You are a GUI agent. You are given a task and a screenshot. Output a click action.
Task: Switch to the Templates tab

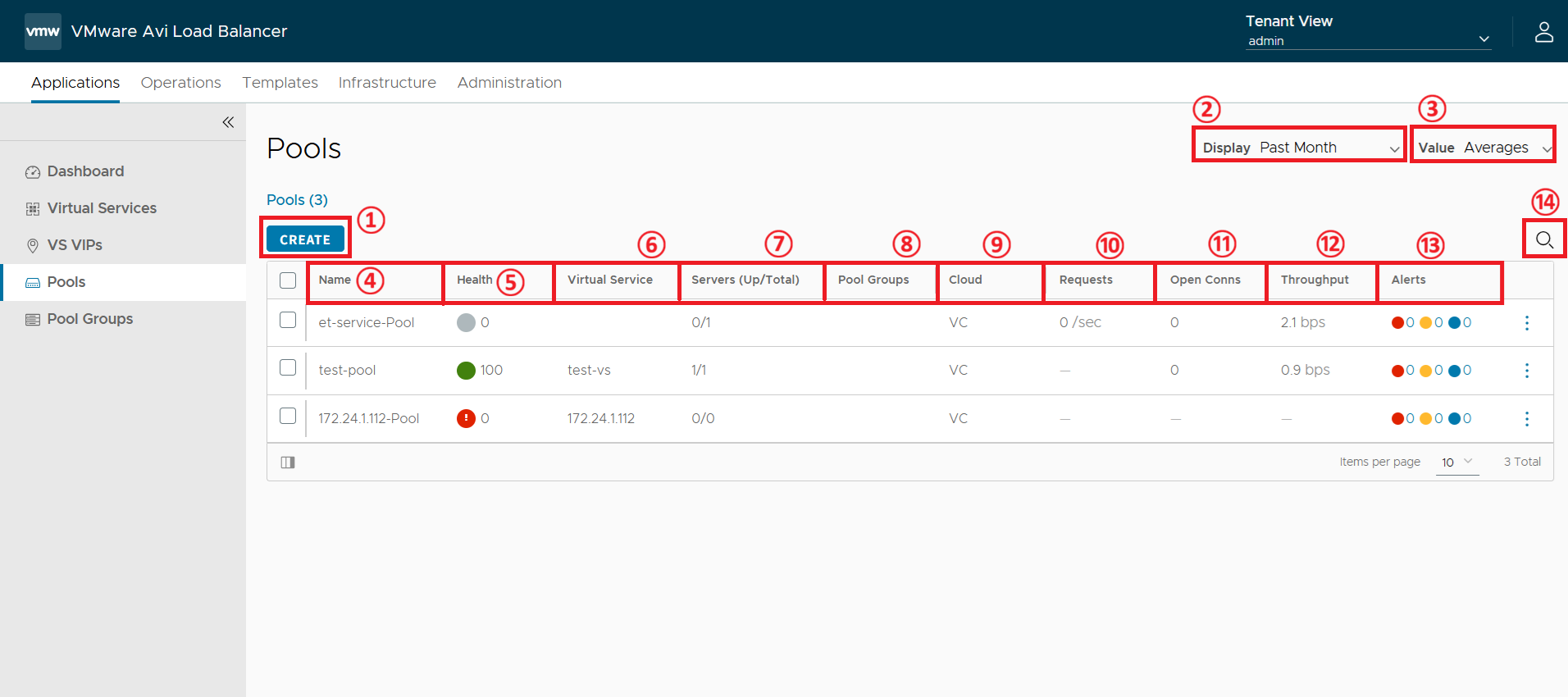click(280, 83)
